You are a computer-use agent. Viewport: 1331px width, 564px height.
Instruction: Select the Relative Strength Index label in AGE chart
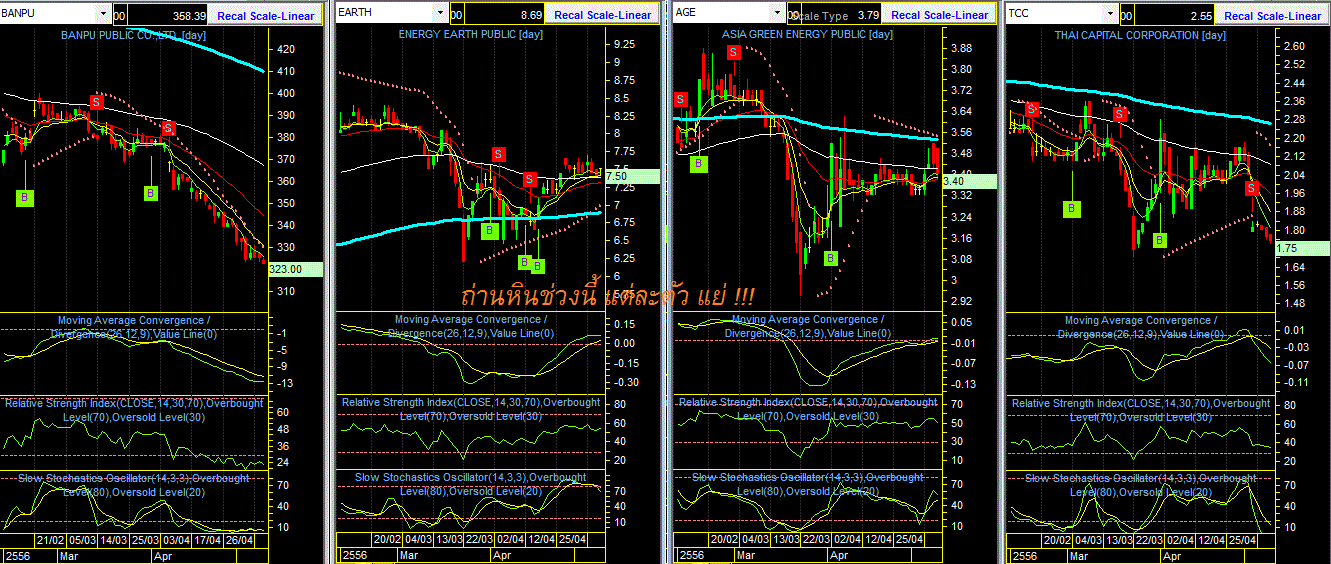[x=807, y=409]
